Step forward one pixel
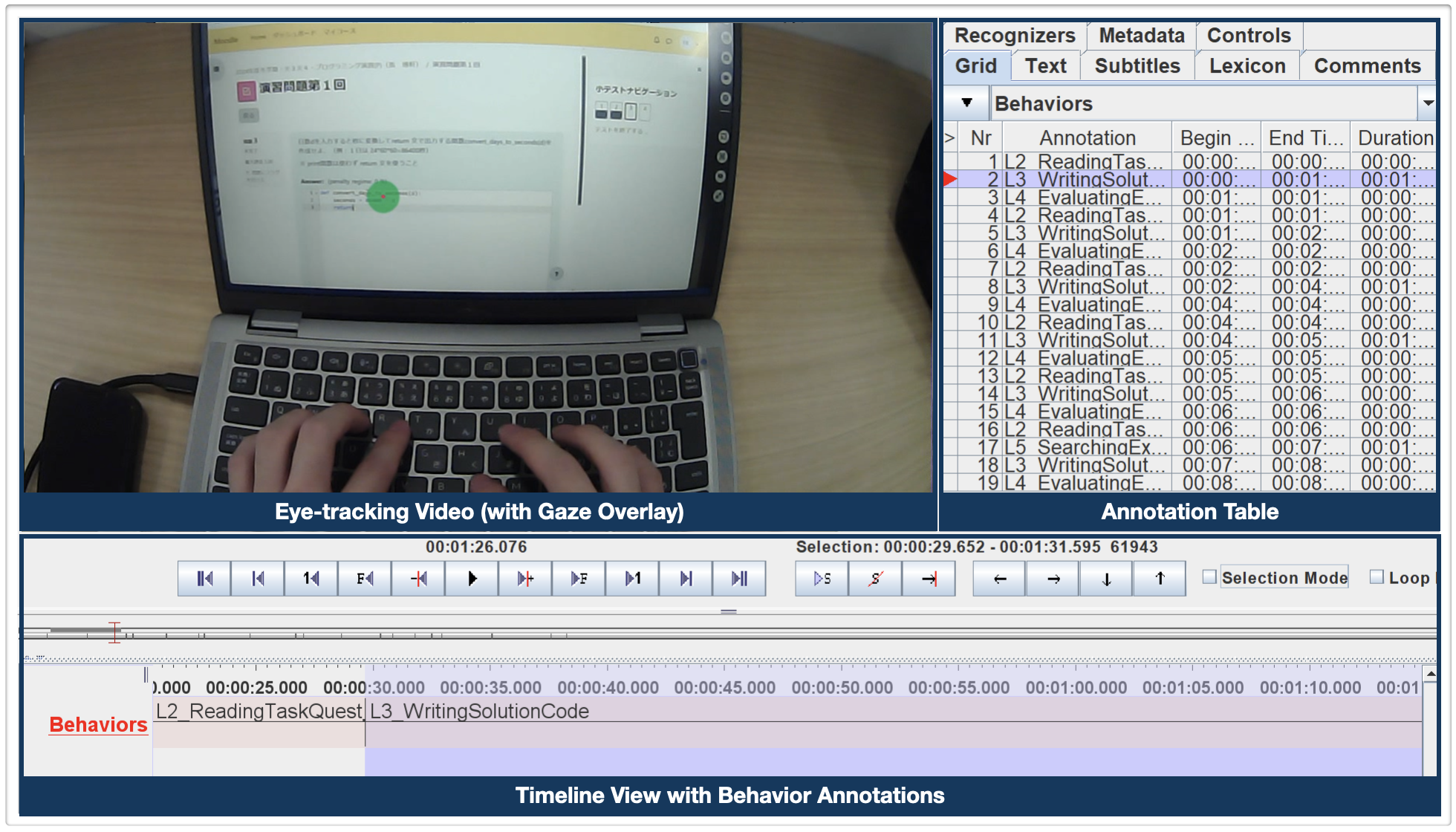1456x832 pixels. click(525, 579)
